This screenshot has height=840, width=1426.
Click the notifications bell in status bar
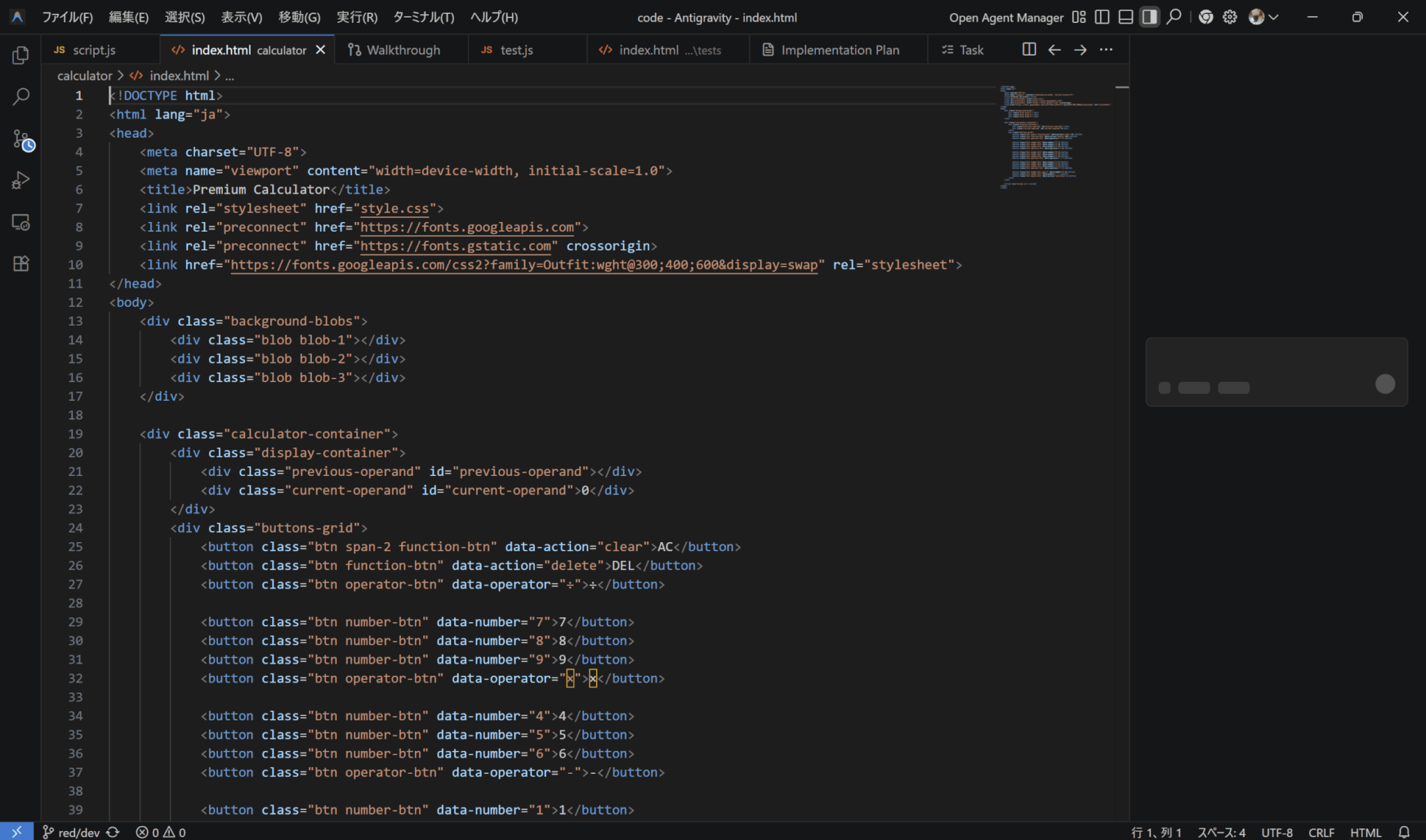(x=1404, y=832)
